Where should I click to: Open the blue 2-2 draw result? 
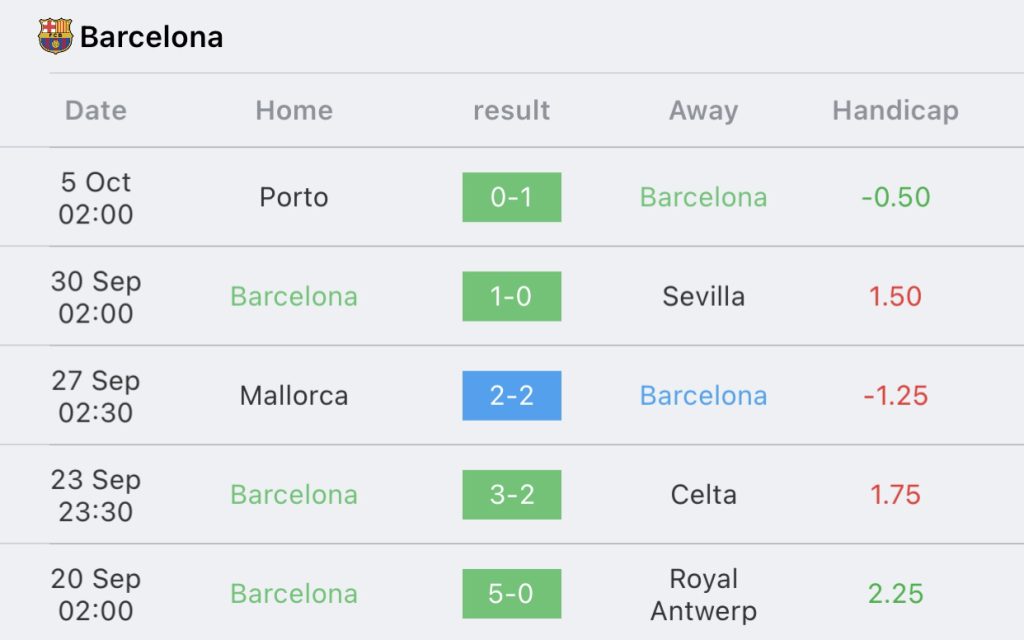click(x=512, y=396)
